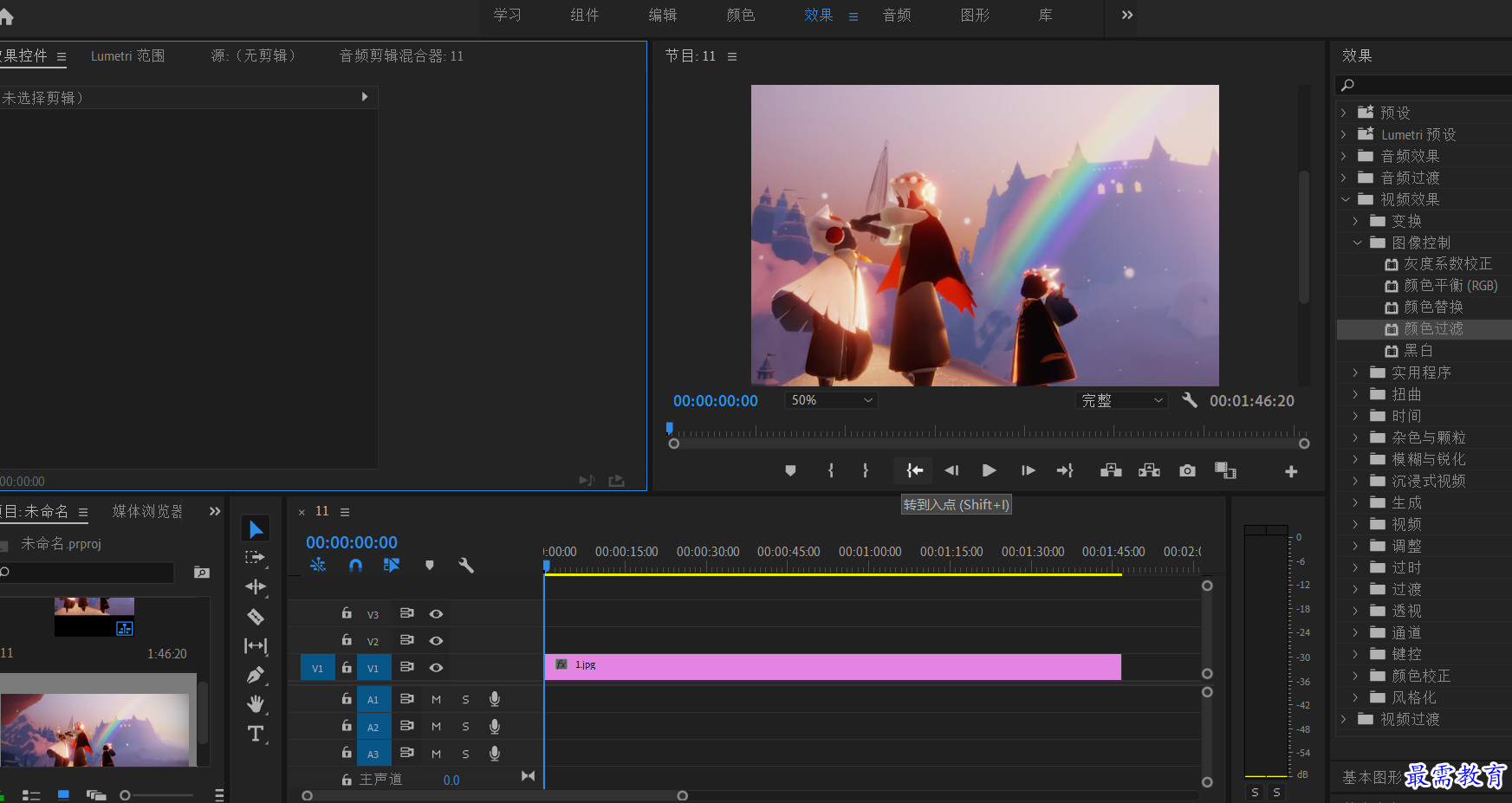Collapse the 图像控制 folder
The height and width of the screenshot is (803, 1512).
(1356, 243)
